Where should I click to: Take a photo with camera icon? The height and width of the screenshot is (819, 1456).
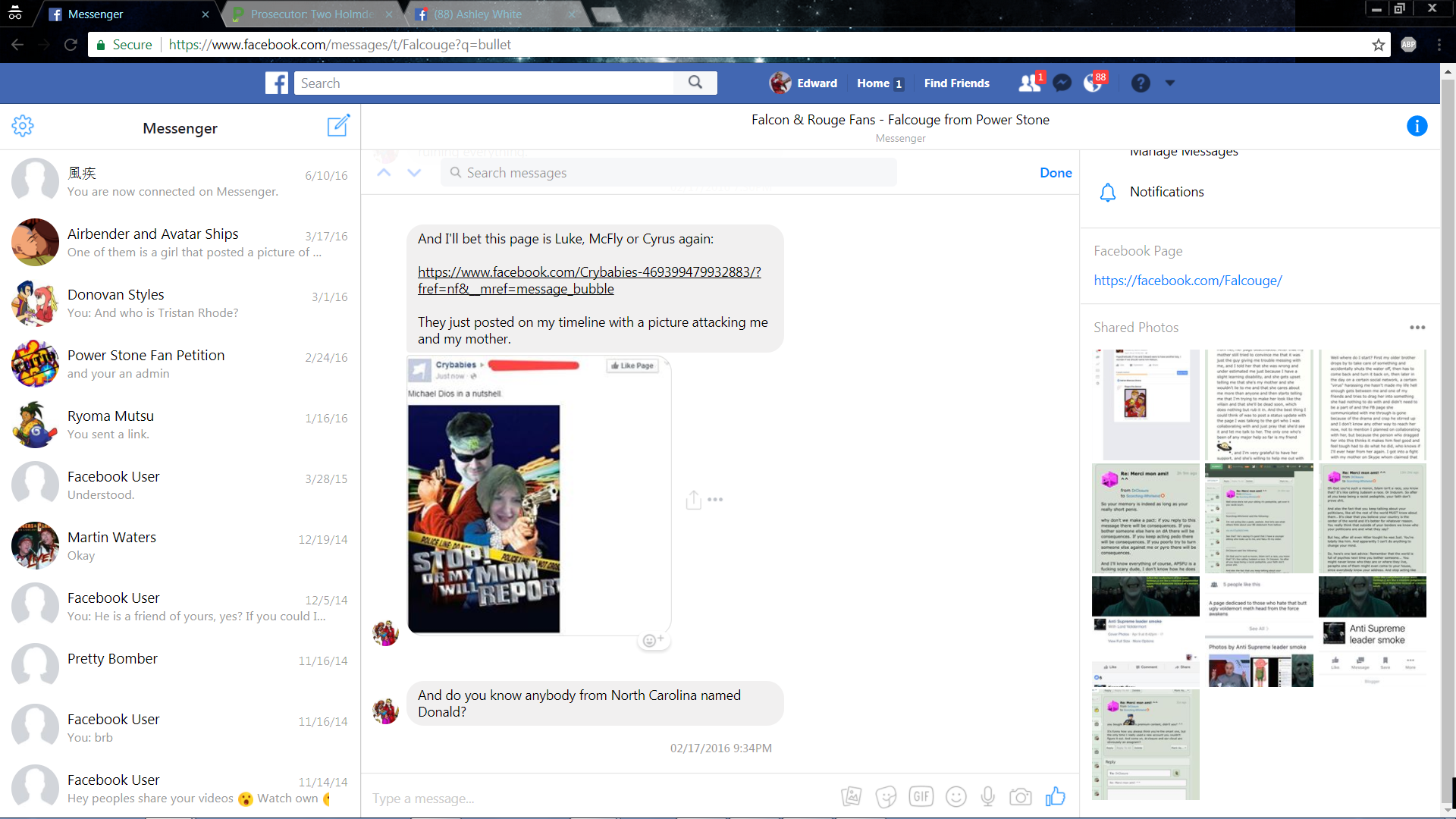[x=1021, y=796]
